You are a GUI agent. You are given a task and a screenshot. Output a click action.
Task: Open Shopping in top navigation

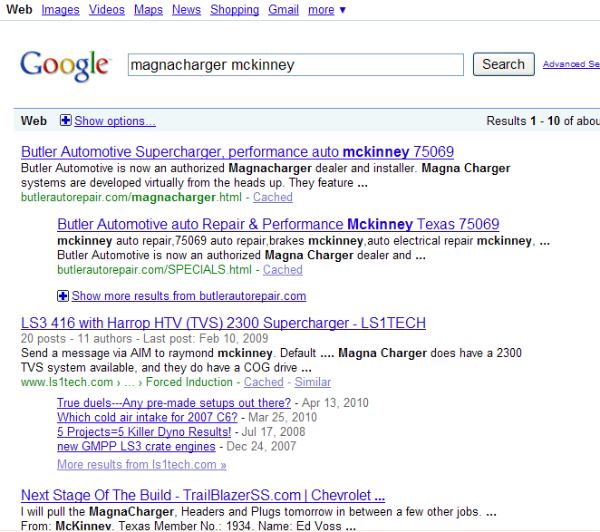[234, 10]
